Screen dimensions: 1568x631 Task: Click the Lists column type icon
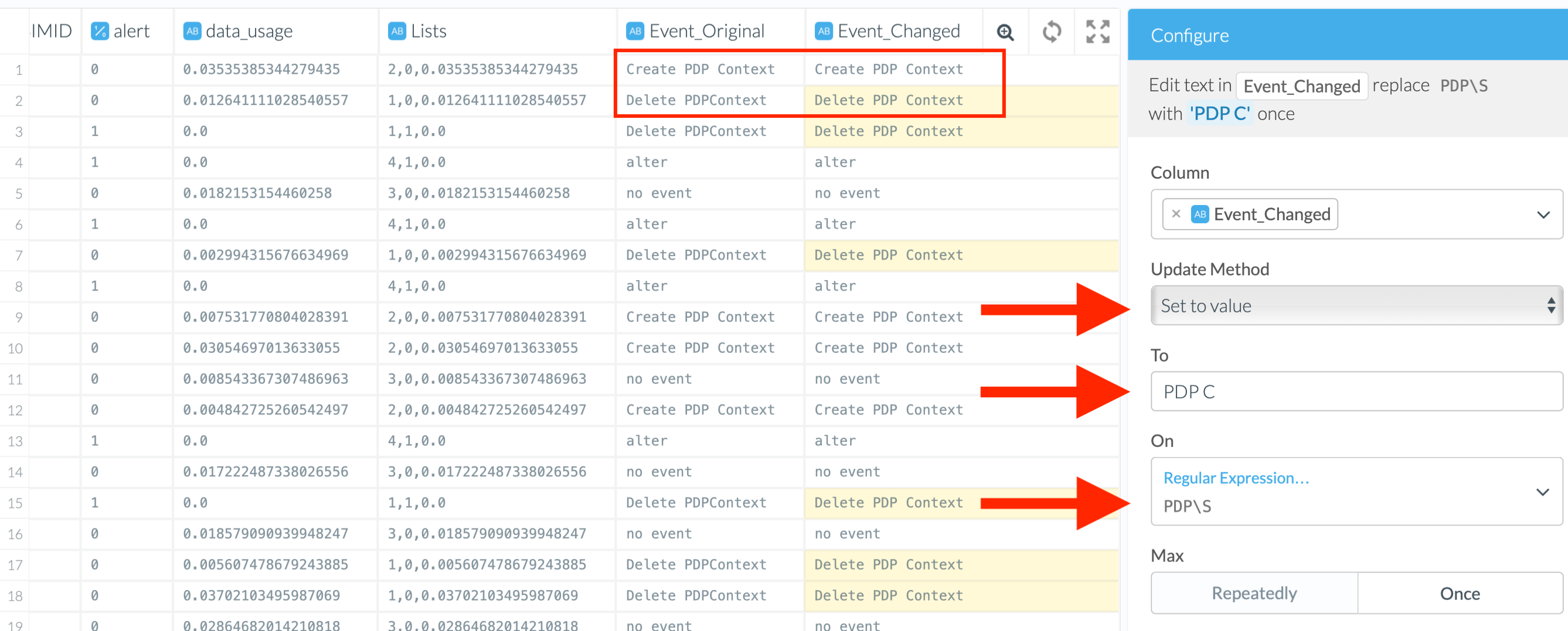click(x=397, y=31)
